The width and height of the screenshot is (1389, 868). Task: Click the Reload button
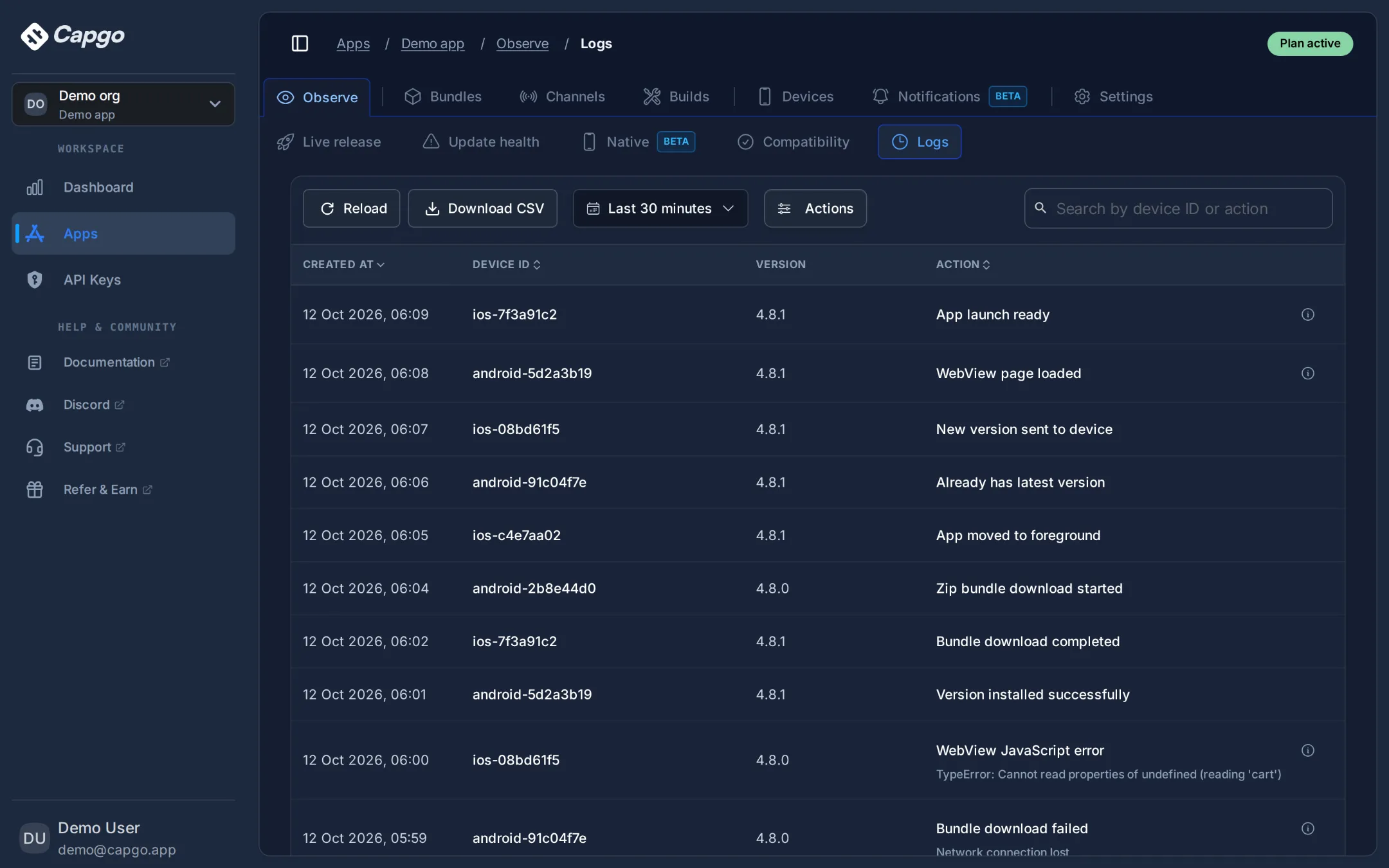[x=351, y=208]
